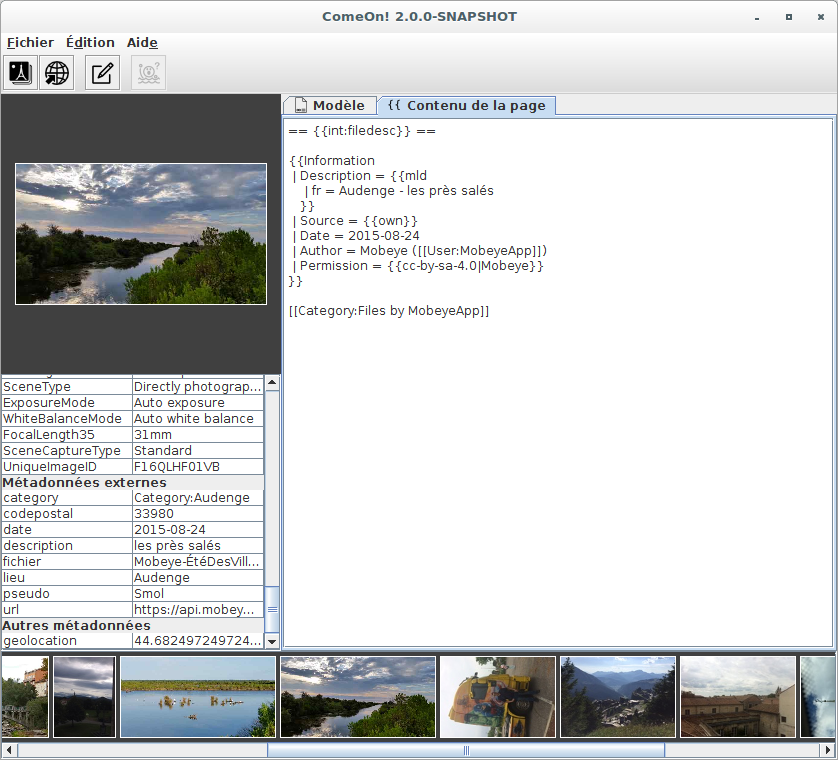Click '| fr = Audenge - les près salés' line

[399, 191]
